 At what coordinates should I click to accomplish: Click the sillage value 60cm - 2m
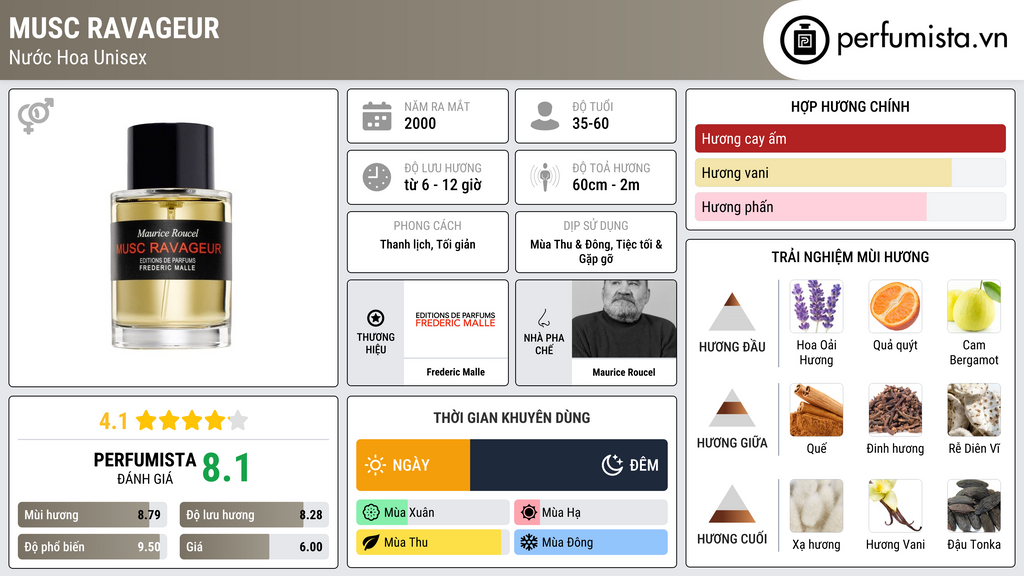606,185
